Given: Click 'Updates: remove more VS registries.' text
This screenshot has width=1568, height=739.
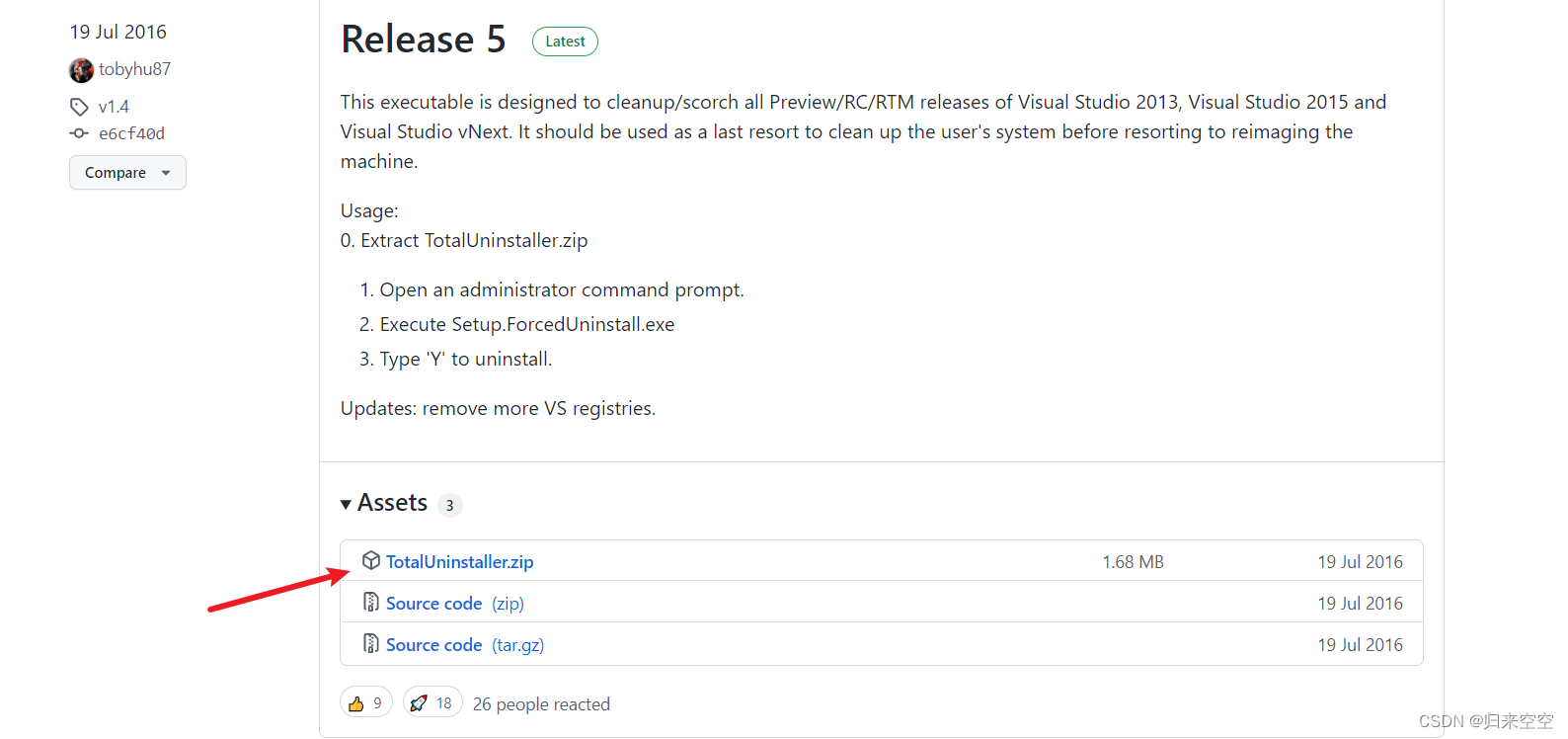Looking at the screenshot, I should pyautogui.click(x=498, y=408).
